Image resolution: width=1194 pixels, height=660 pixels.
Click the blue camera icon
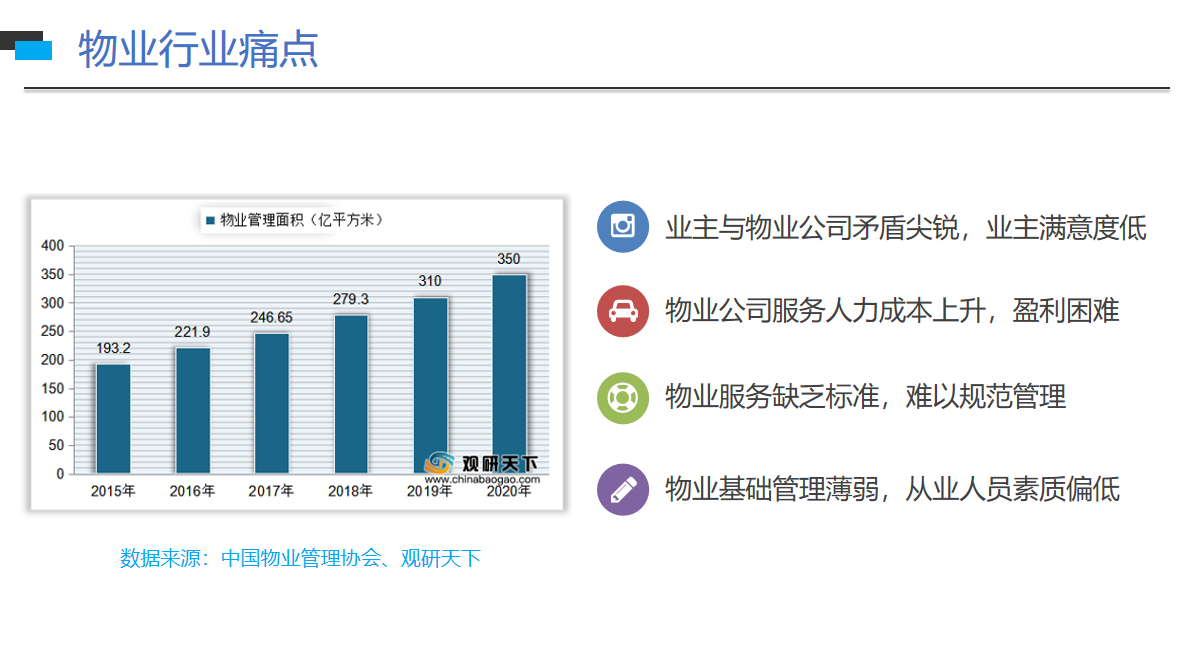coord(623,227)
